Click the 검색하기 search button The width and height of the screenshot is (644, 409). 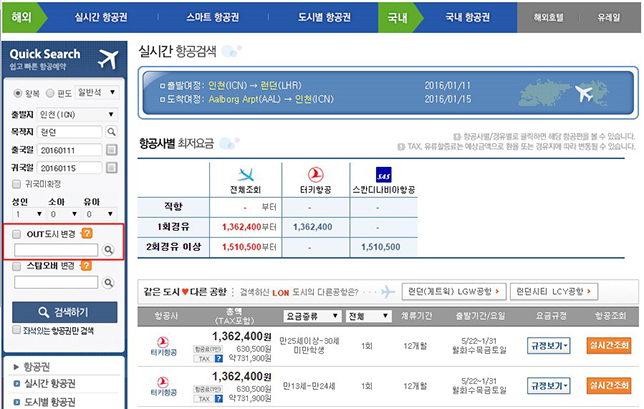pyautogui.click(x=64, y=312)
